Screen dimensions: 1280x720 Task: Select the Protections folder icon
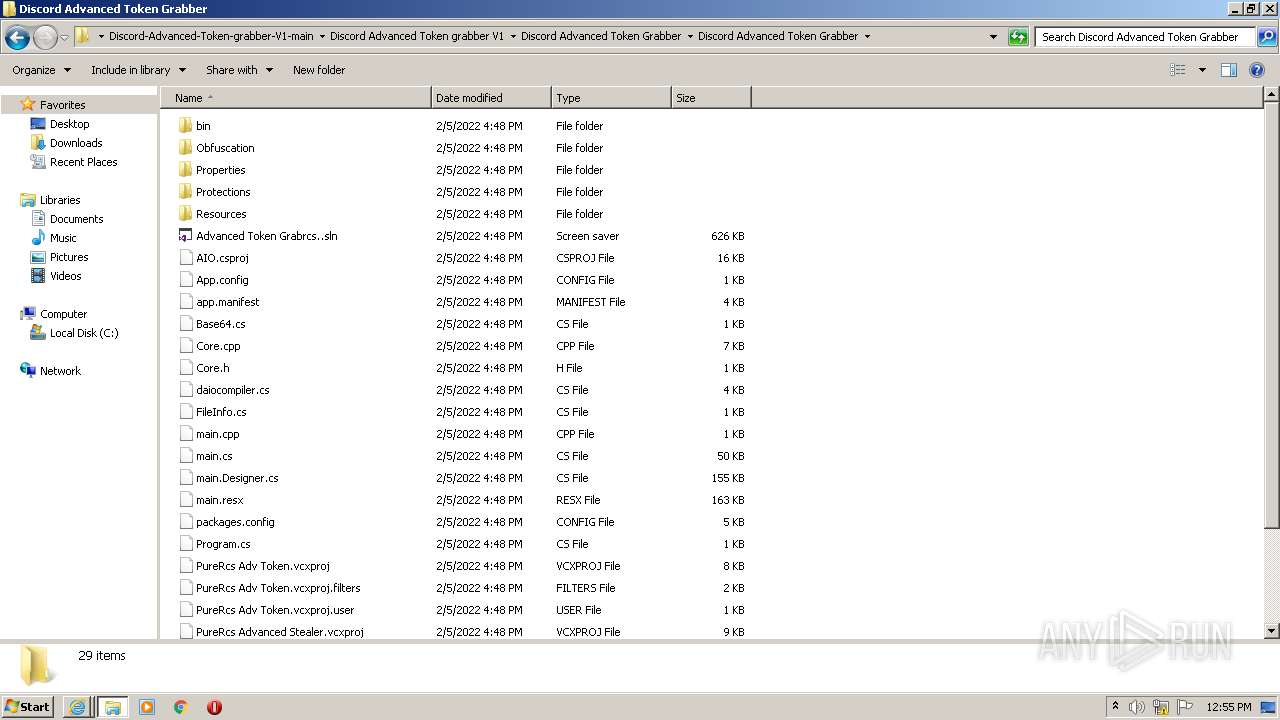[185, 192]
